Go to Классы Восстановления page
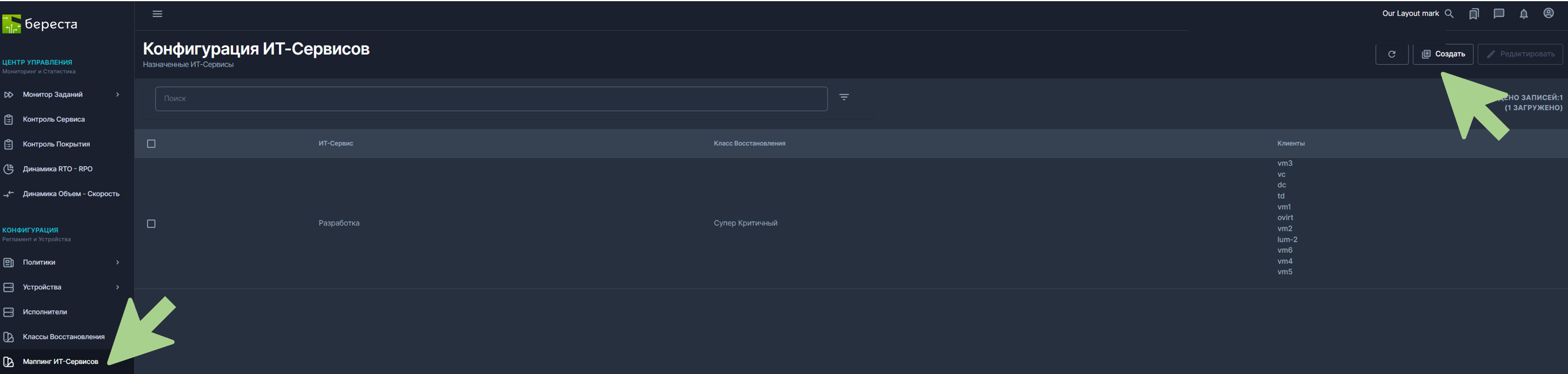The height and width of the screenshot is (374, 1568). point(64,337)
